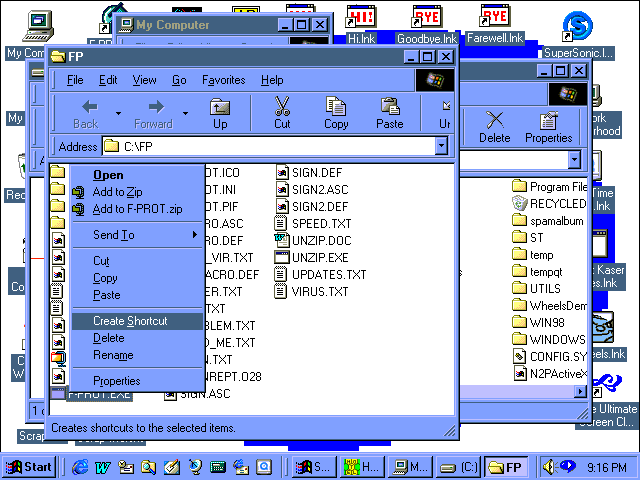
Task: Choose Rename from the context menu
Action: click(137, 355)
